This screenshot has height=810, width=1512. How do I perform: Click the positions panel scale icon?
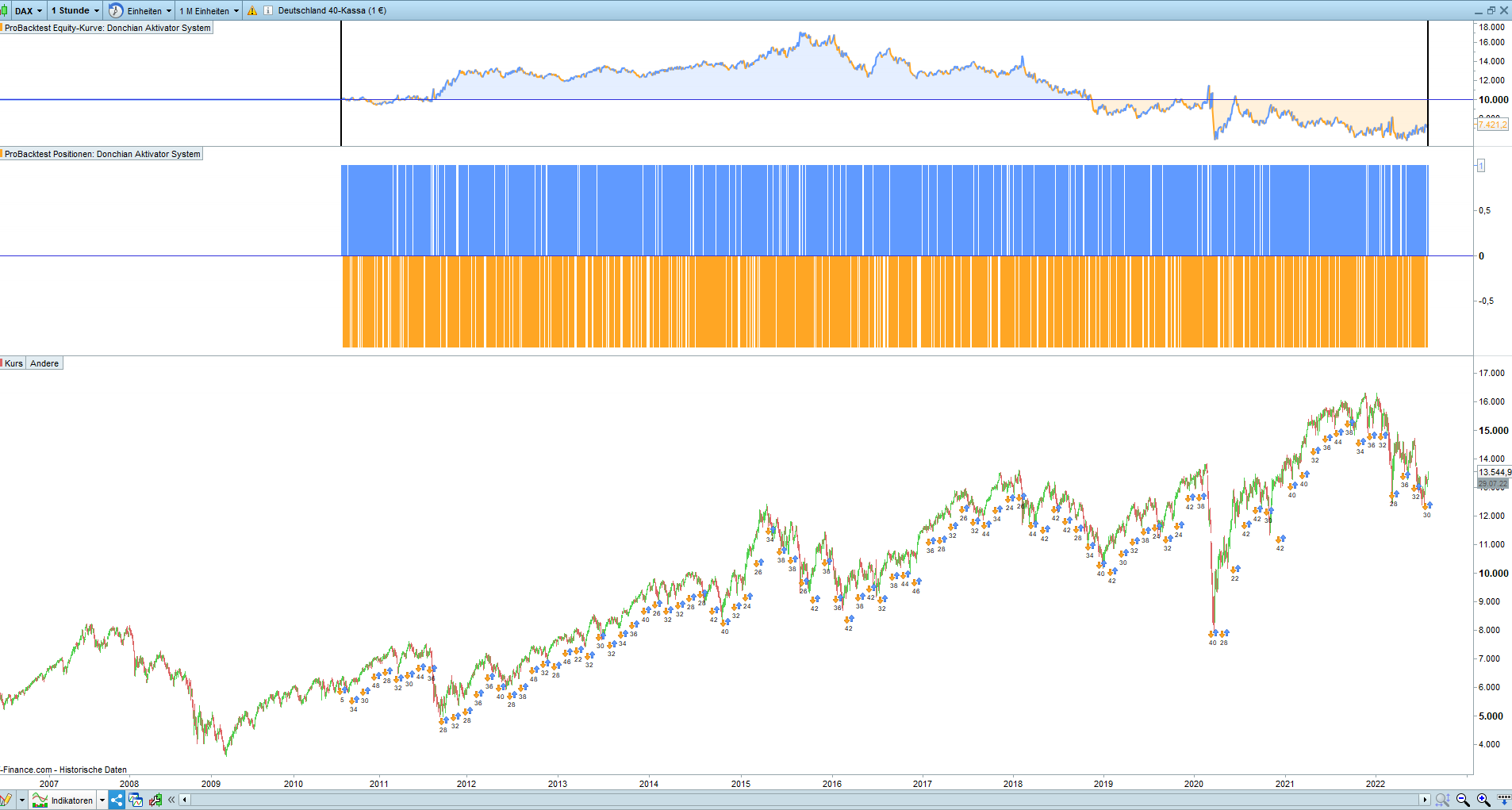[x=1480, y=165]
